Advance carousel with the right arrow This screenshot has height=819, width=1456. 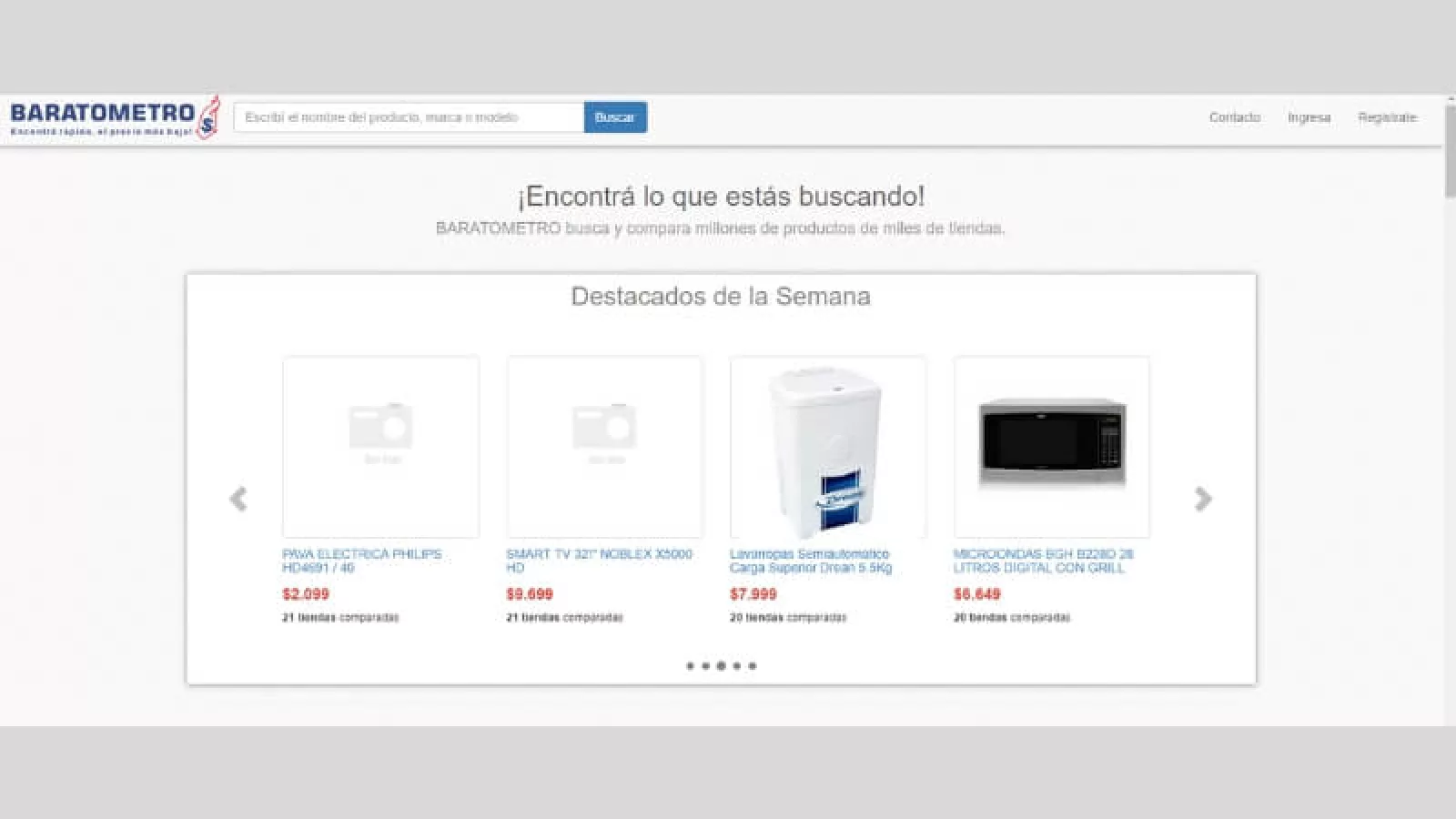coord(1203,499)
